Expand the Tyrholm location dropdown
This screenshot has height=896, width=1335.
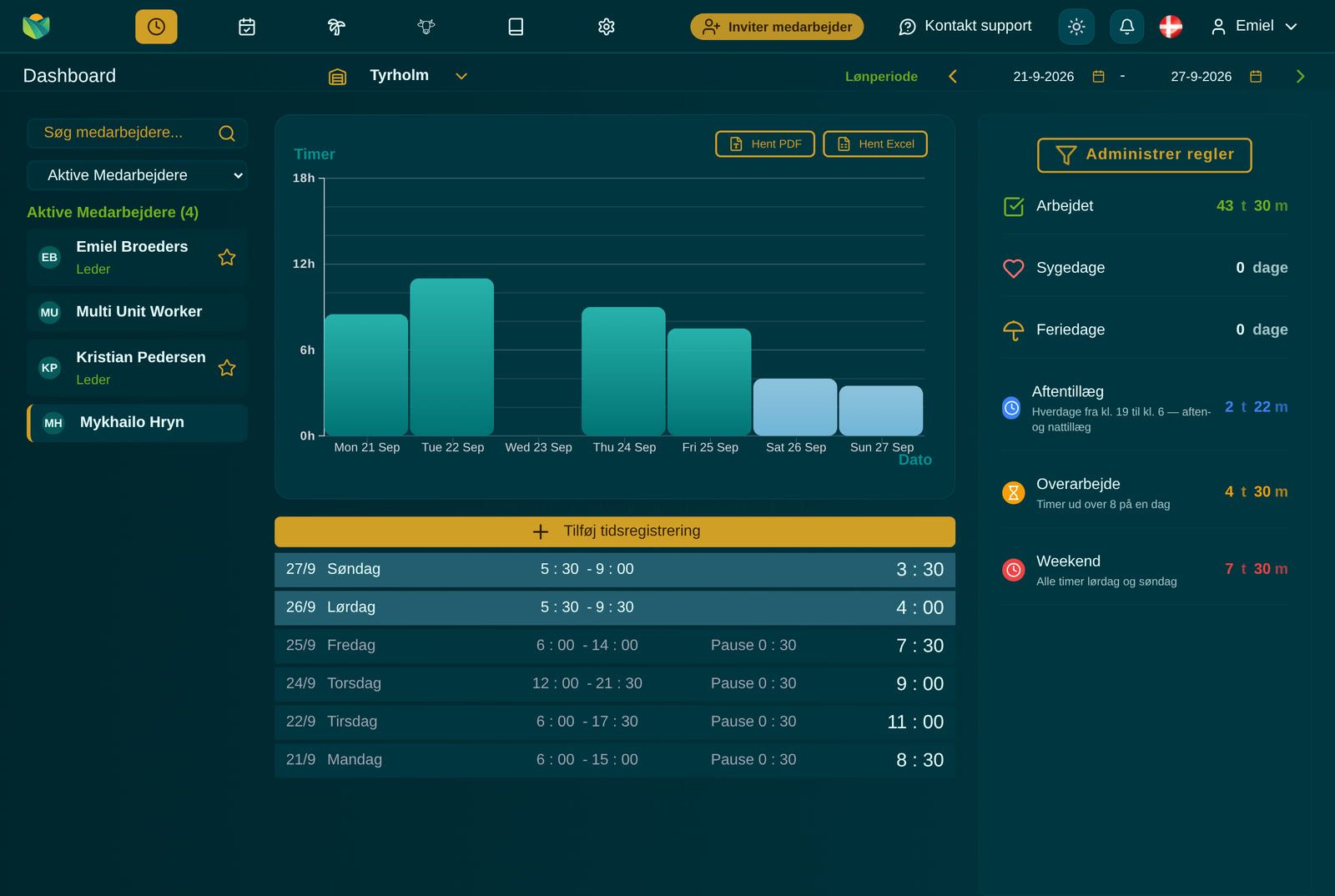(x=461, y=76)
